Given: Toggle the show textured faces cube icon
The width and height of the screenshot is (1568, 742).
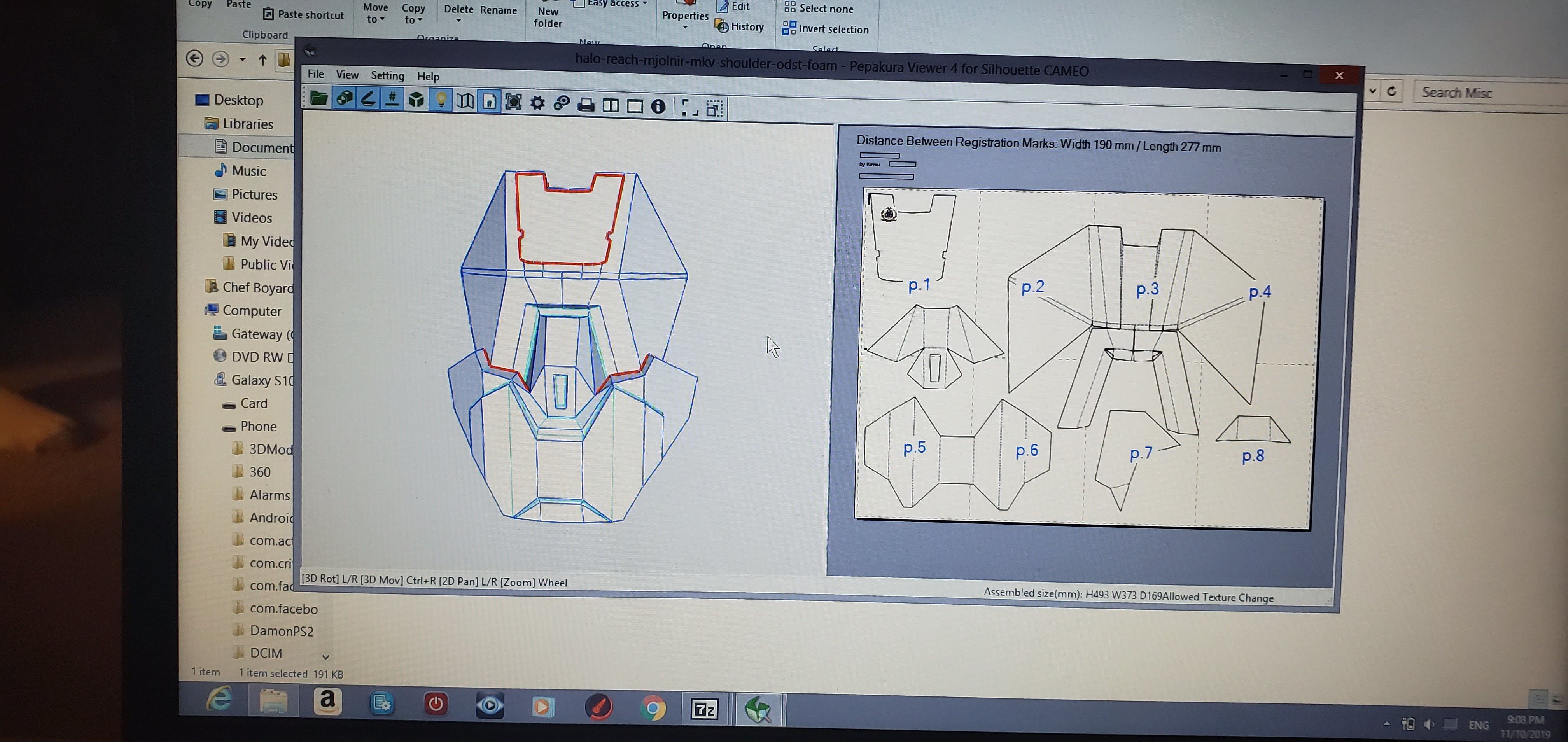Looking at the screenshot, I should click(x=344, y=99).
